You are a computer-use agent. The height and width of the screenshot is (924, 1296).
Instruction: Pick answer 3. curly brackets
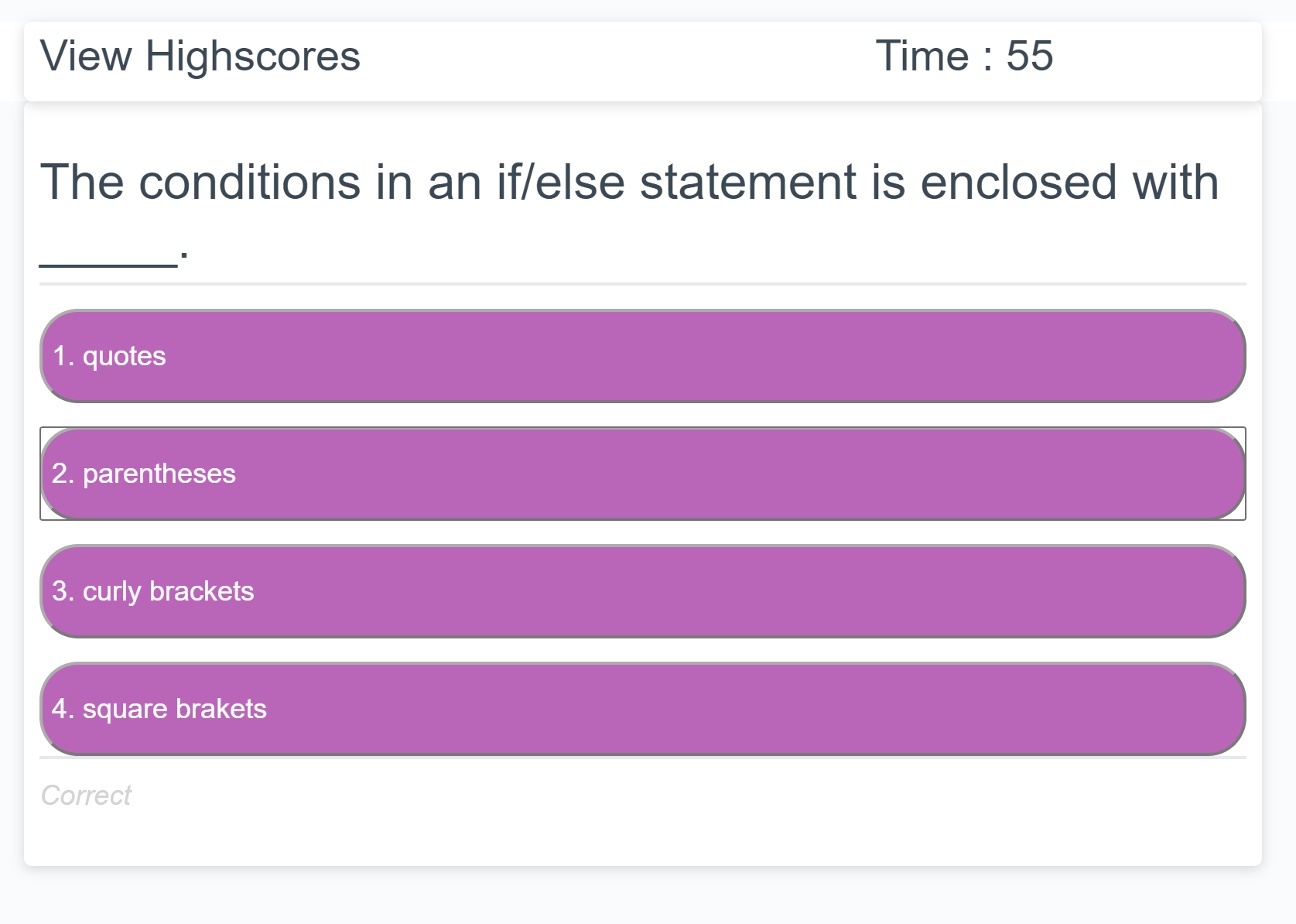point(642,591)
